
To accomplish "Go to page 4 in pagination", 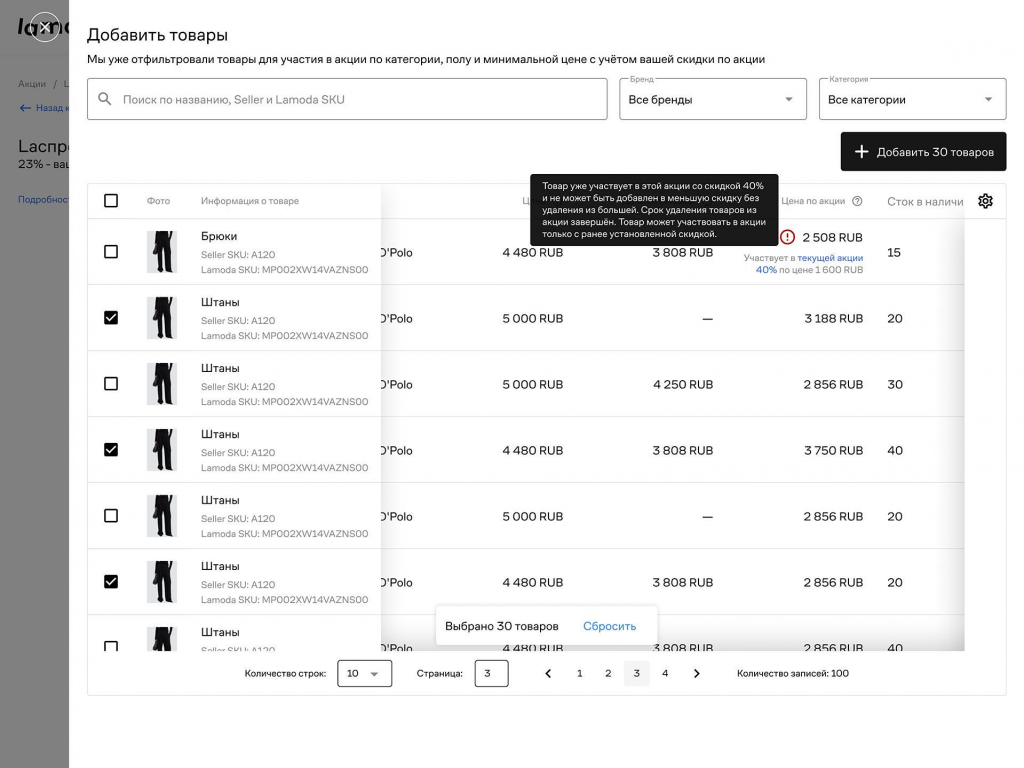I will pyautogui.click(x=665, y=674).
